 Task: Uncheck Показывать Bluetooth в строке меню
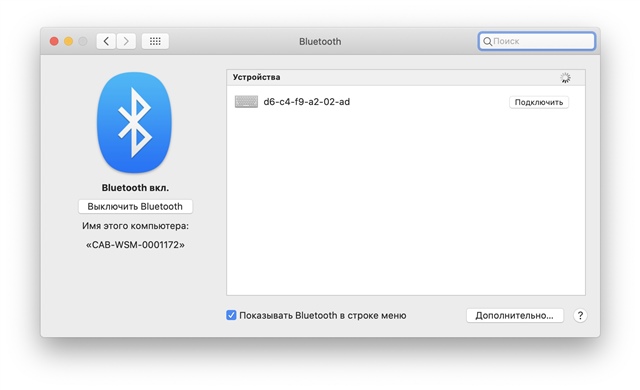tap(231, 315)
